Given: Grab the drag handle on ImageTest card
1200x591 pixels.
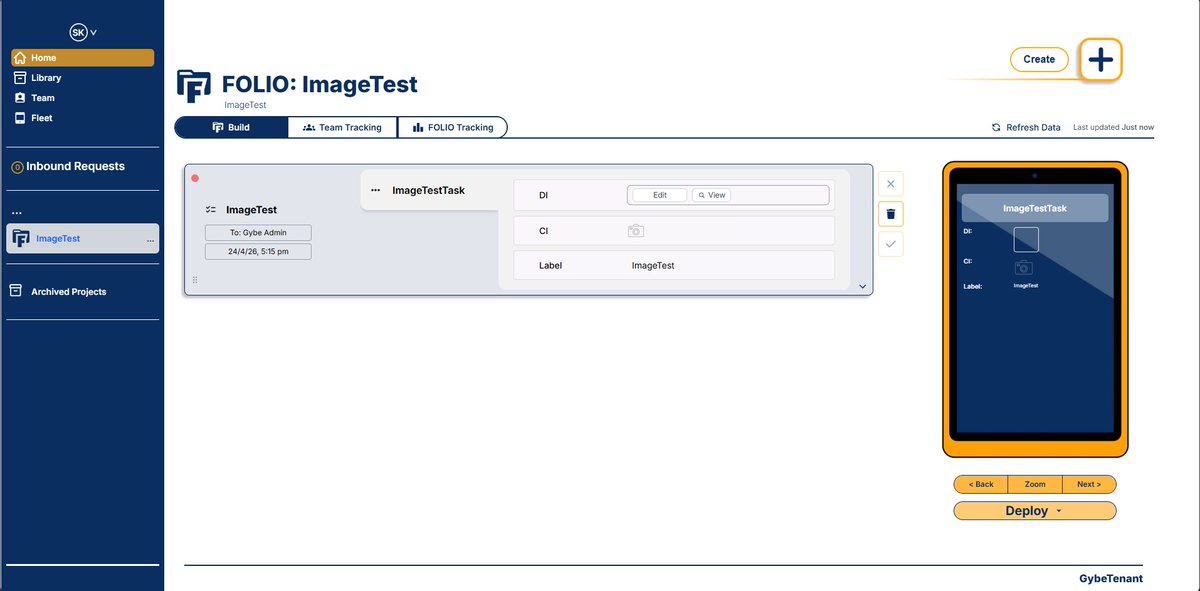Looking at the screenshot, I should tap(195, 280).
